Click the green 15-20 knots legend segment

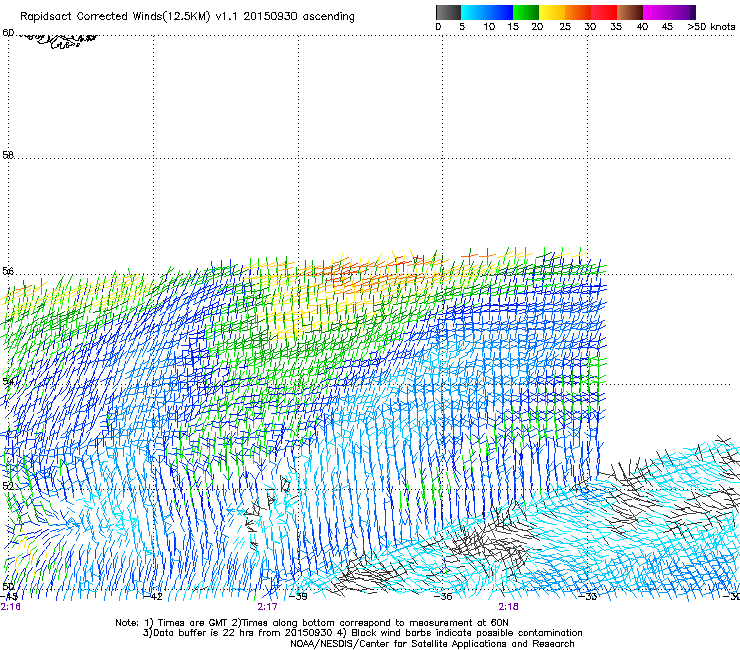pos(526,12)
